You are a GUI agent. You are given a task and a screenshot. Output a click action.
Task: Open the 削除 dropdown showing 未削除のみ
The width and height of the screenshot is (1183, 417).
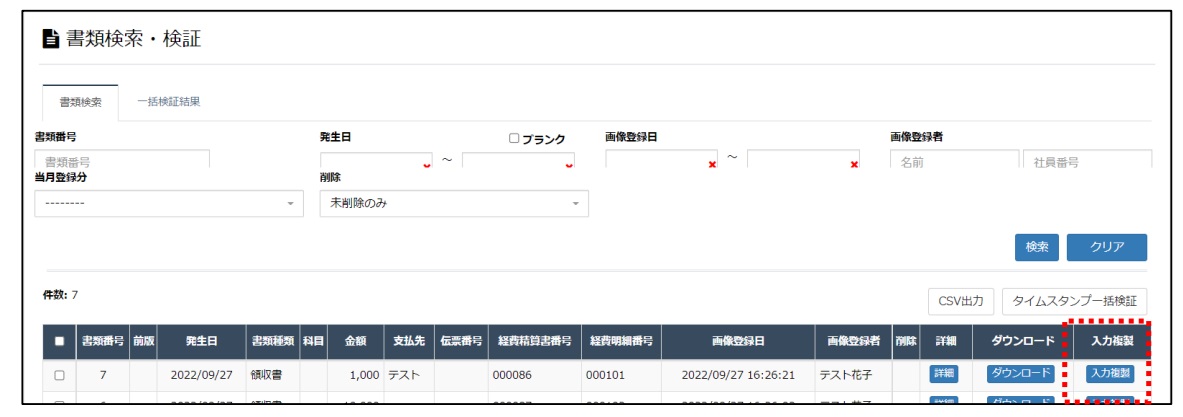(x=454, y=204)
